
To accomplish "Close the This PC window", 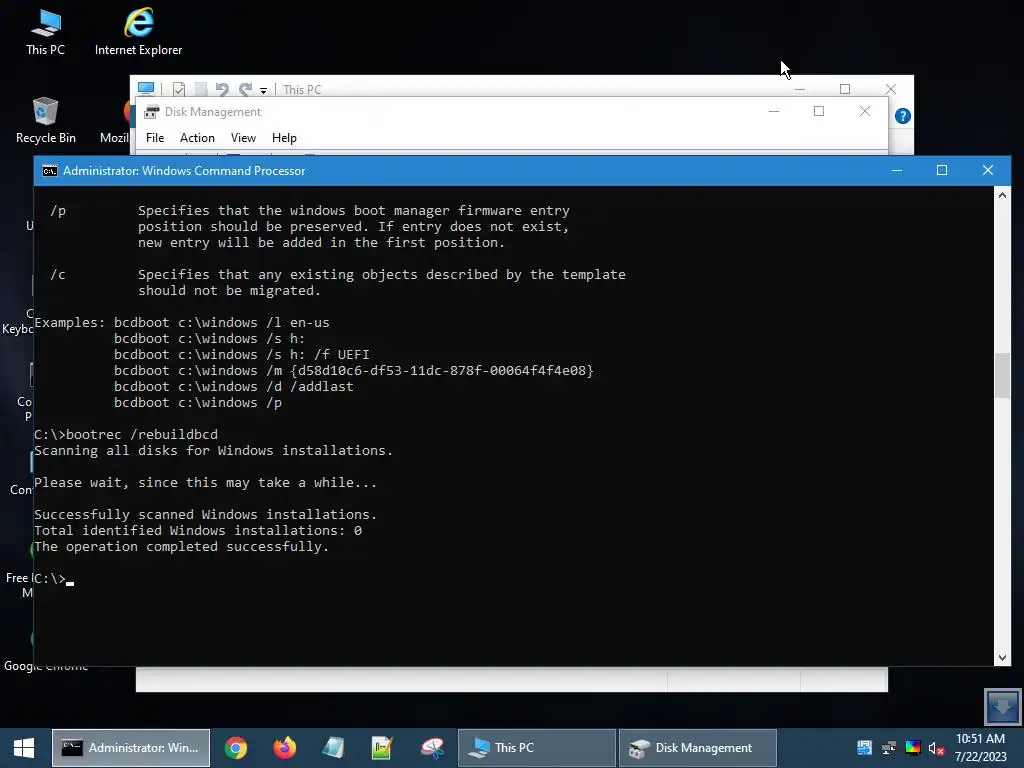I will point(891,89).
